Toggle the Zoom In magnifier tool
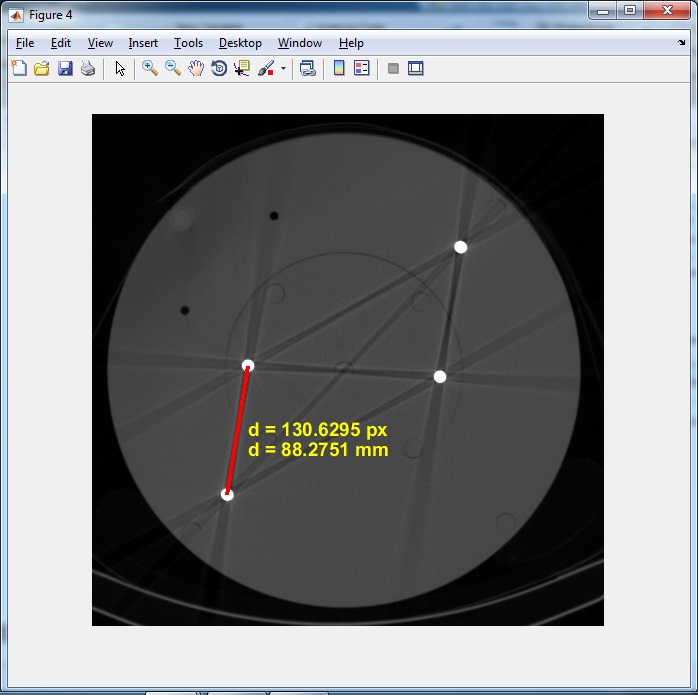The width and height of the screenshot is (698, 695). [x=150, y=69]
